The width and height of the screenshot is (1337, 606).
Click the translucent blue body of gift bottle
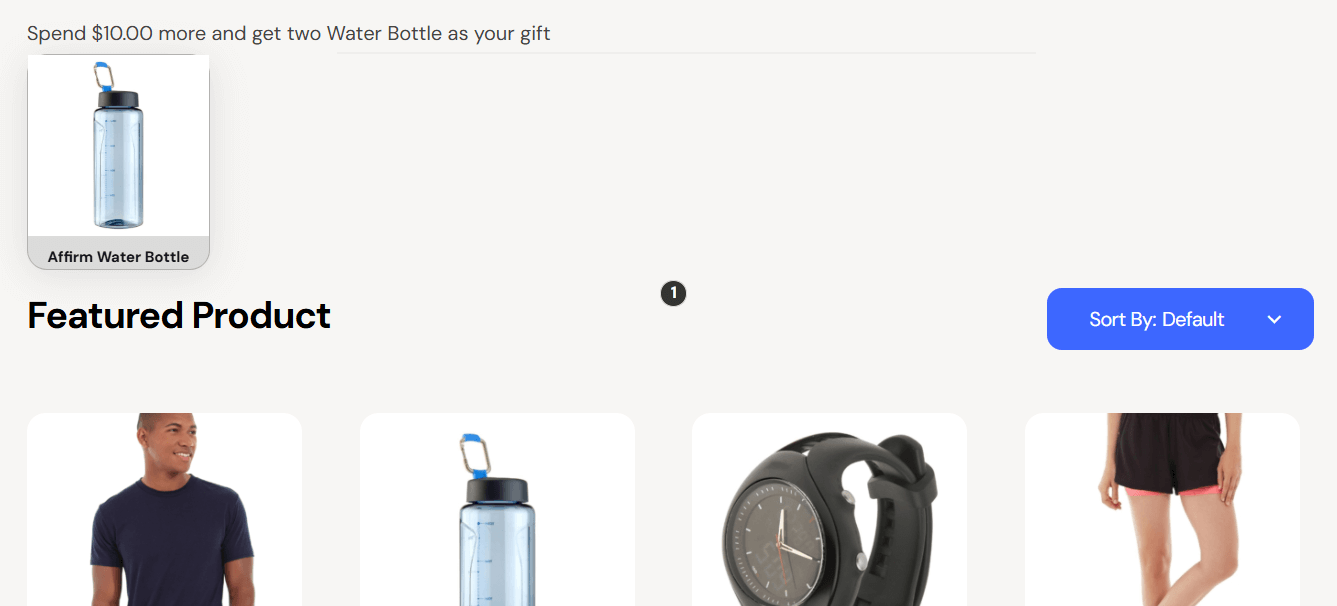point(118,168)
